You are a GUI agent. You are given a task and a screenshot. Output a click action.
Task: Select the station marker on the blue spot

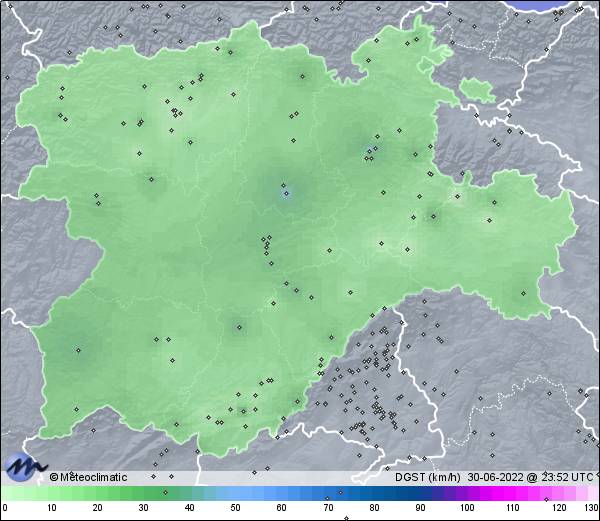(287, 194)
